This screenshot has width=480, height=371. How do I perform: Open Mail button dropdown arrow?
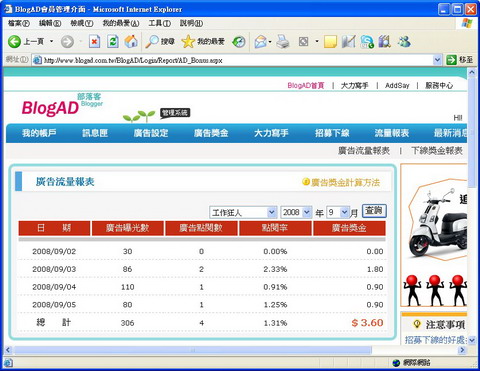[x=270, y=42]
